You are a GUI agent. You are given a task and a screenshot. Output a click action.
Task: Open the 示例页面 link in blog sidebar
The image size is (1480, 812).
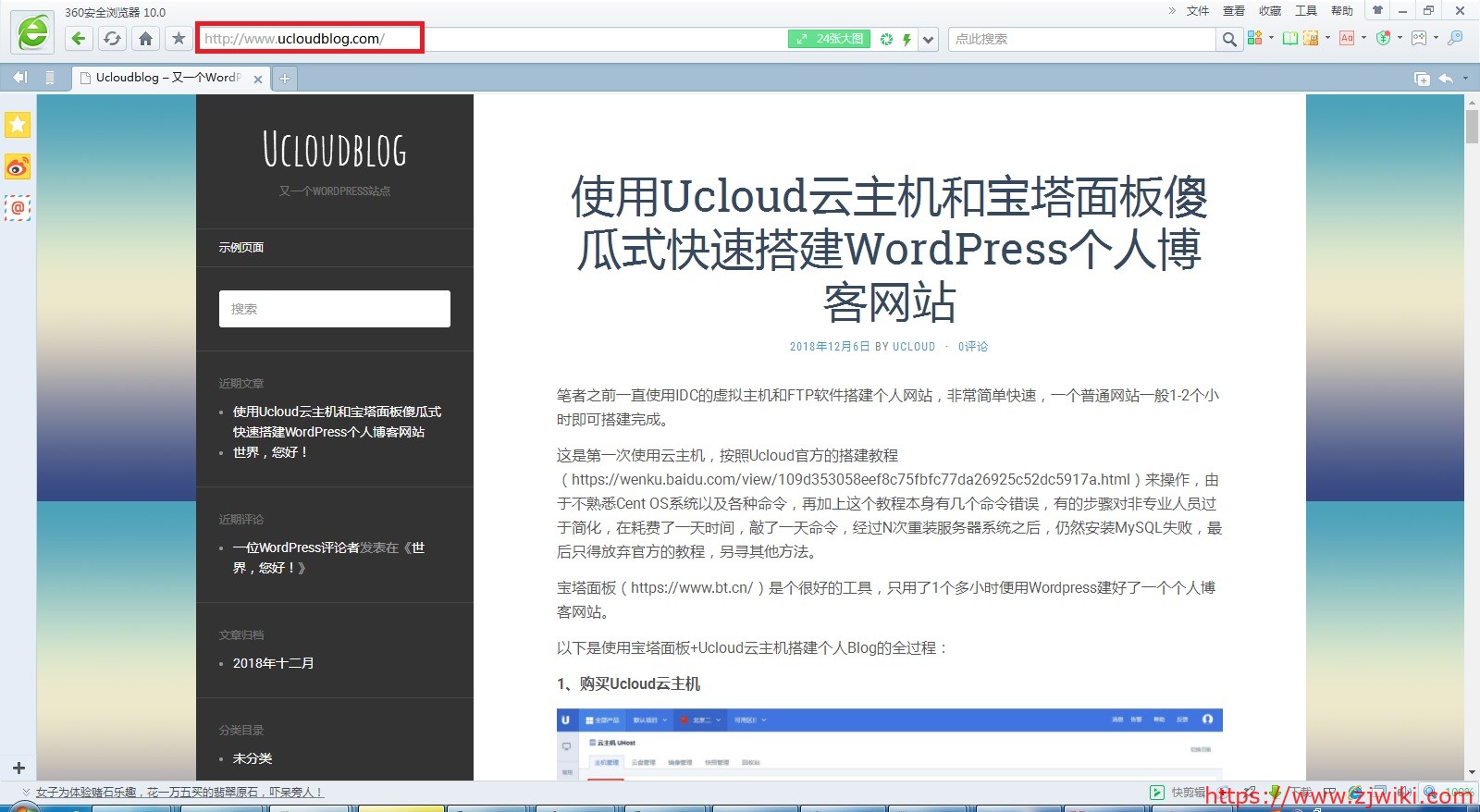(x=241, y=248)
